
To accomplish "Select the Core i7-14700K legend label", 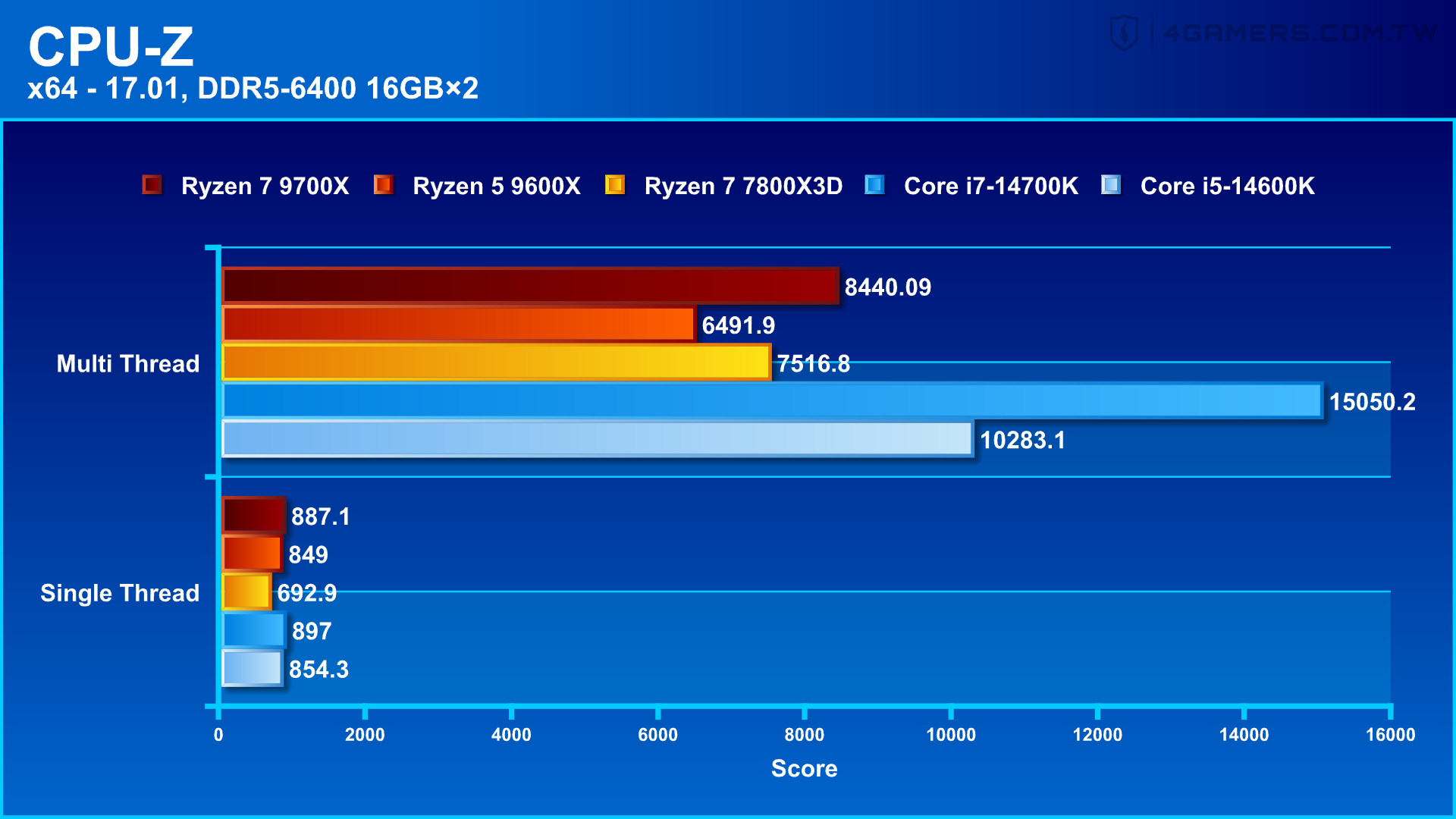I will (991, 186).
